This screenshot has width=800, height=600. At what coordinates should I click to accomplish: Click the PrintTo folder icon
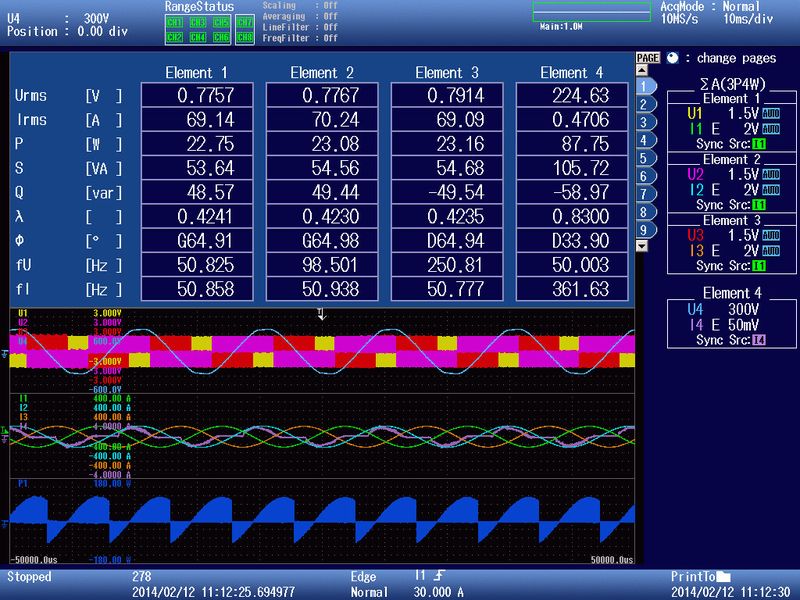click(724, 577)
